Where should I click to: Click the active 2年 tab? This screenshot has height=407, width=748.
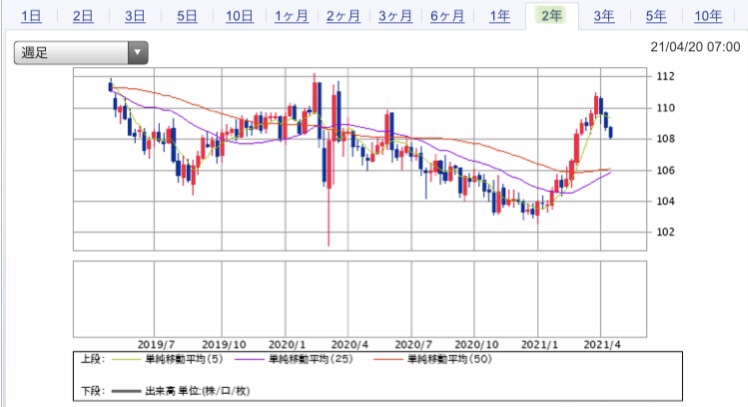[x=552, y=16]
